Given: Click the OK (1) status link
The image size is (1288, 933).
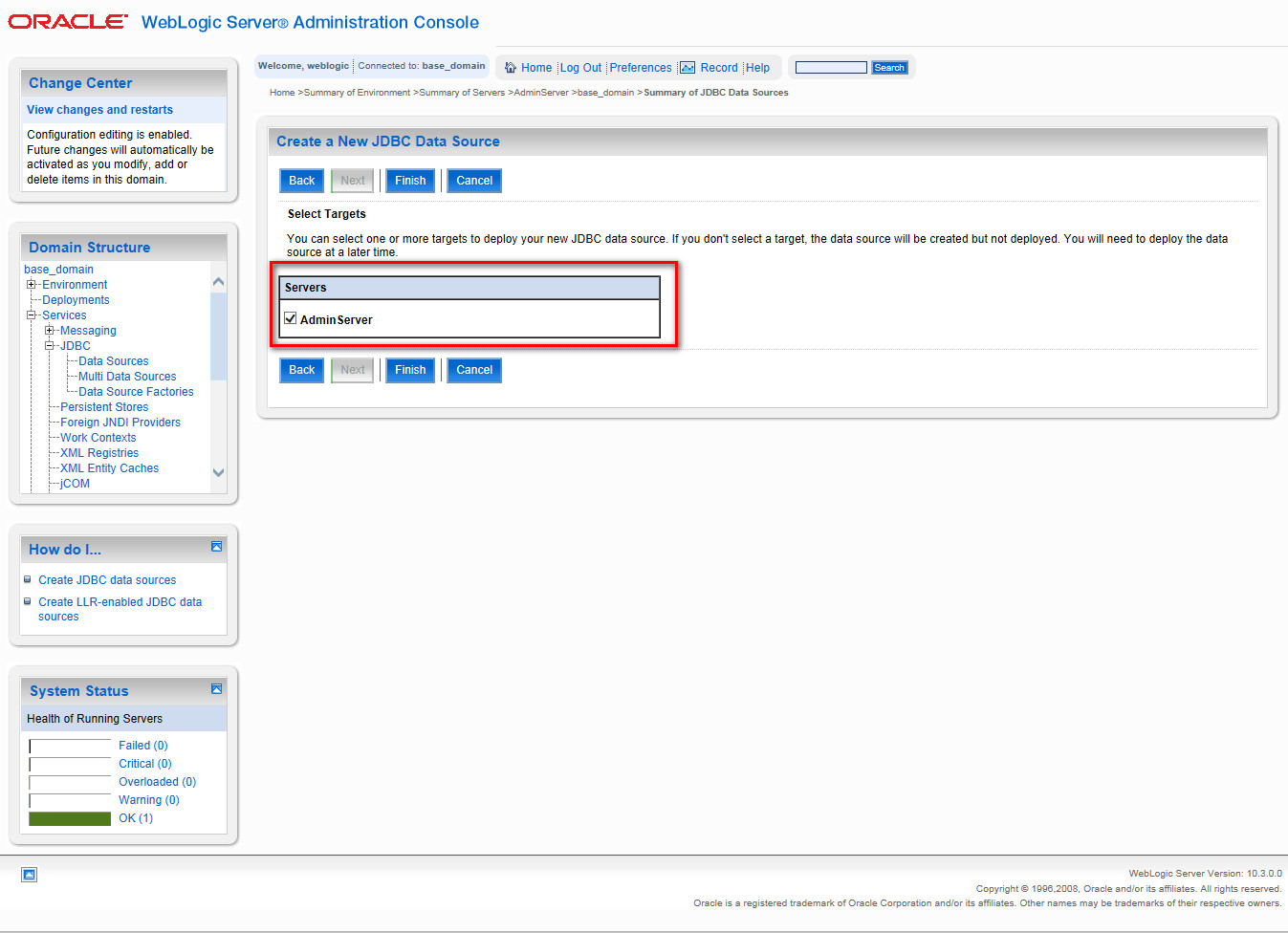Looking at the screenshot, I should [136, 818].
